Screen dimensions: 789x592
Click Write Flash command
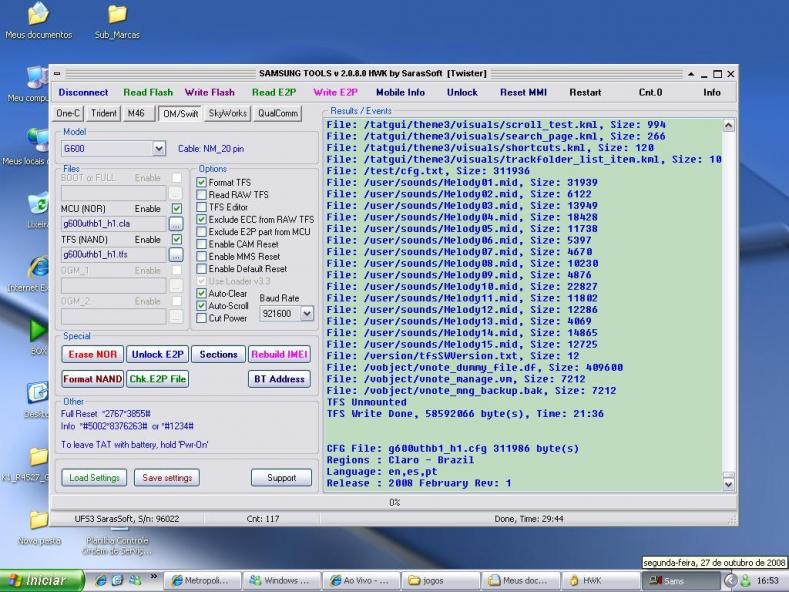pyautogui.click(x=209, y=92)
